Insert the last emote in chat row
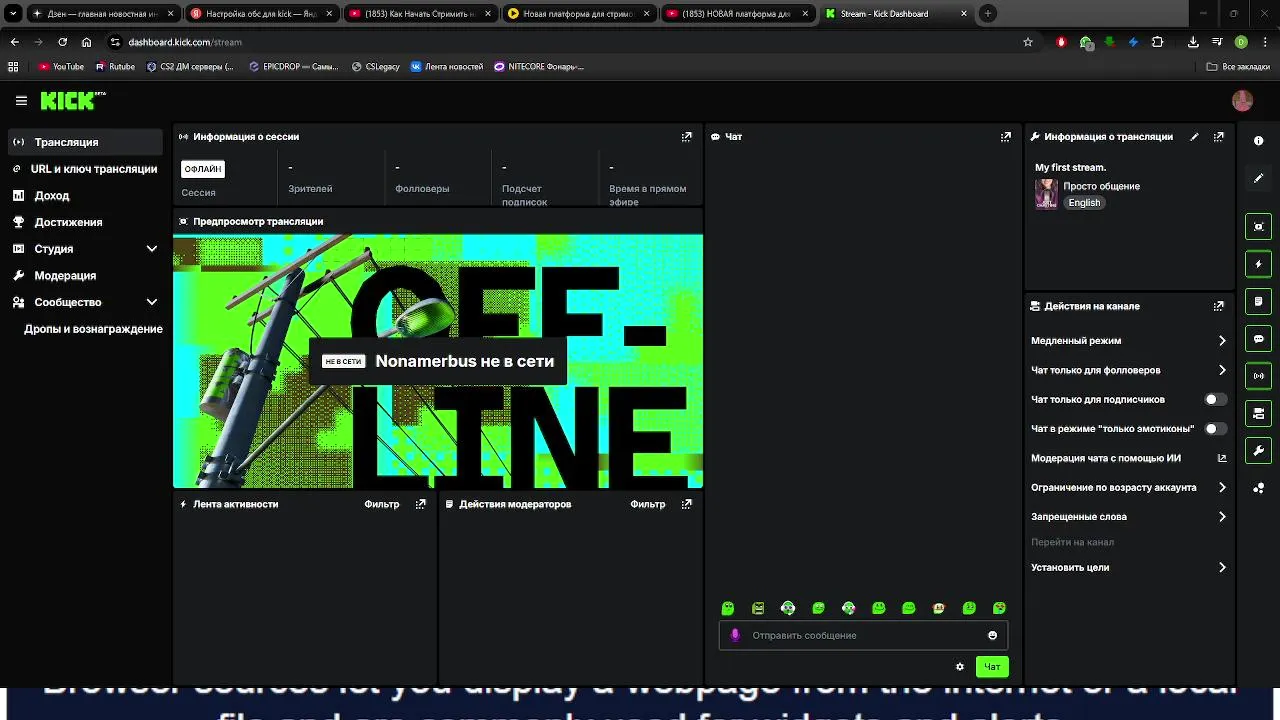This screenshot has height=720, width=1280. [999, 608]
